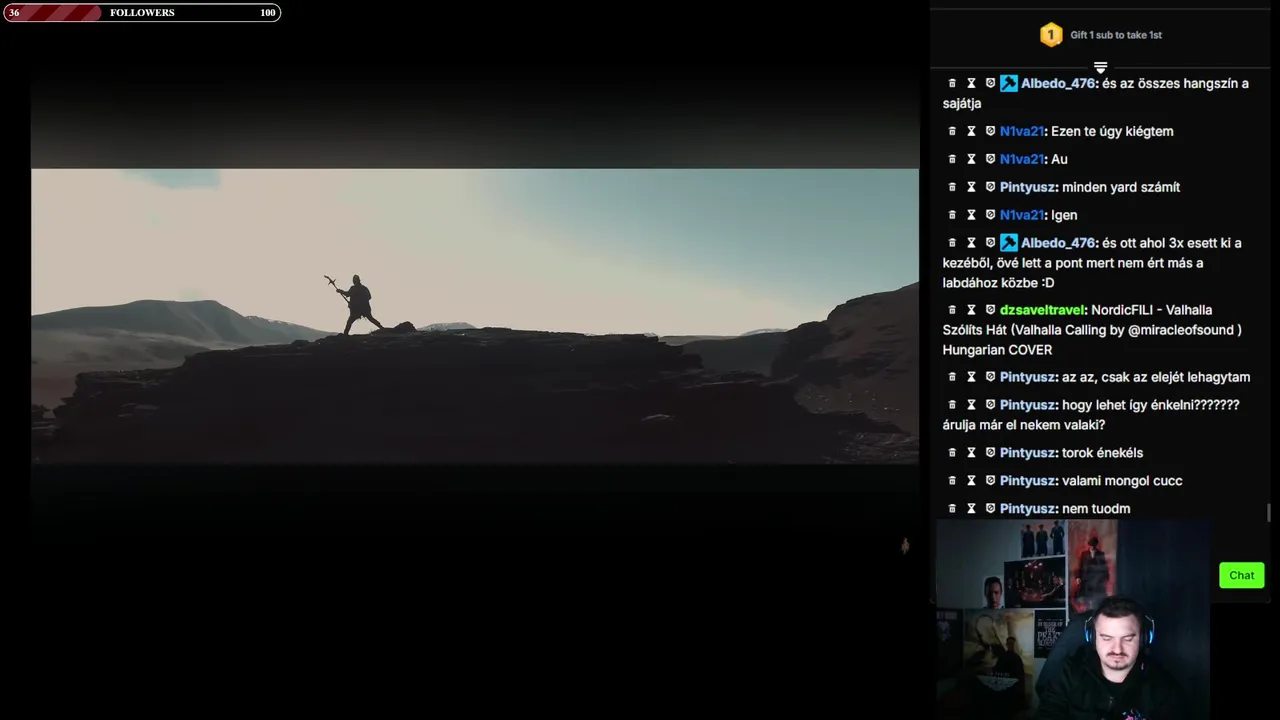Timeout N1va21 on "Ezen te úgy kiégtem" row
1280x720 pixels.
(971, 131)
